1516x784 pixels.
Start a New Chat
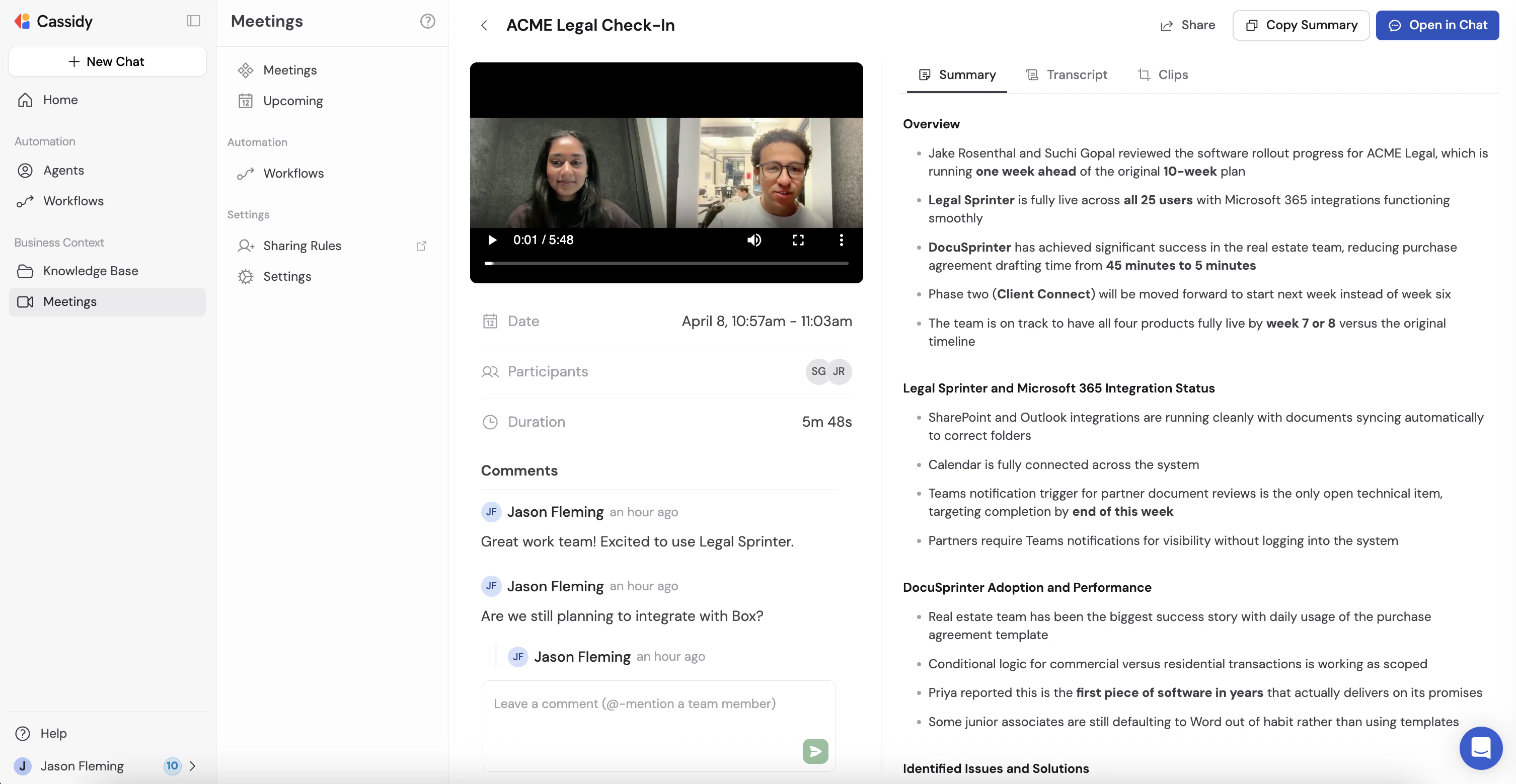coord(107,61)
